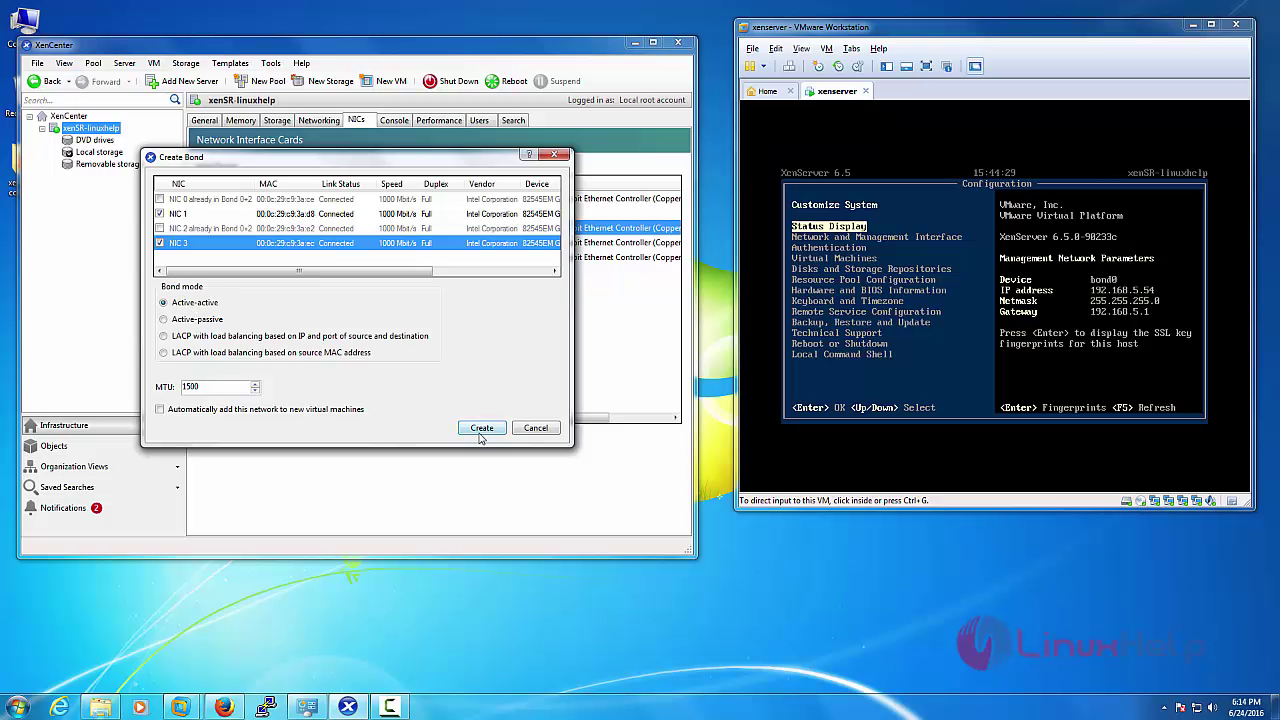This screenshot has height=720, width=1280.
Task: Open the Server menu in XenCenter
Action: (124, 63)
